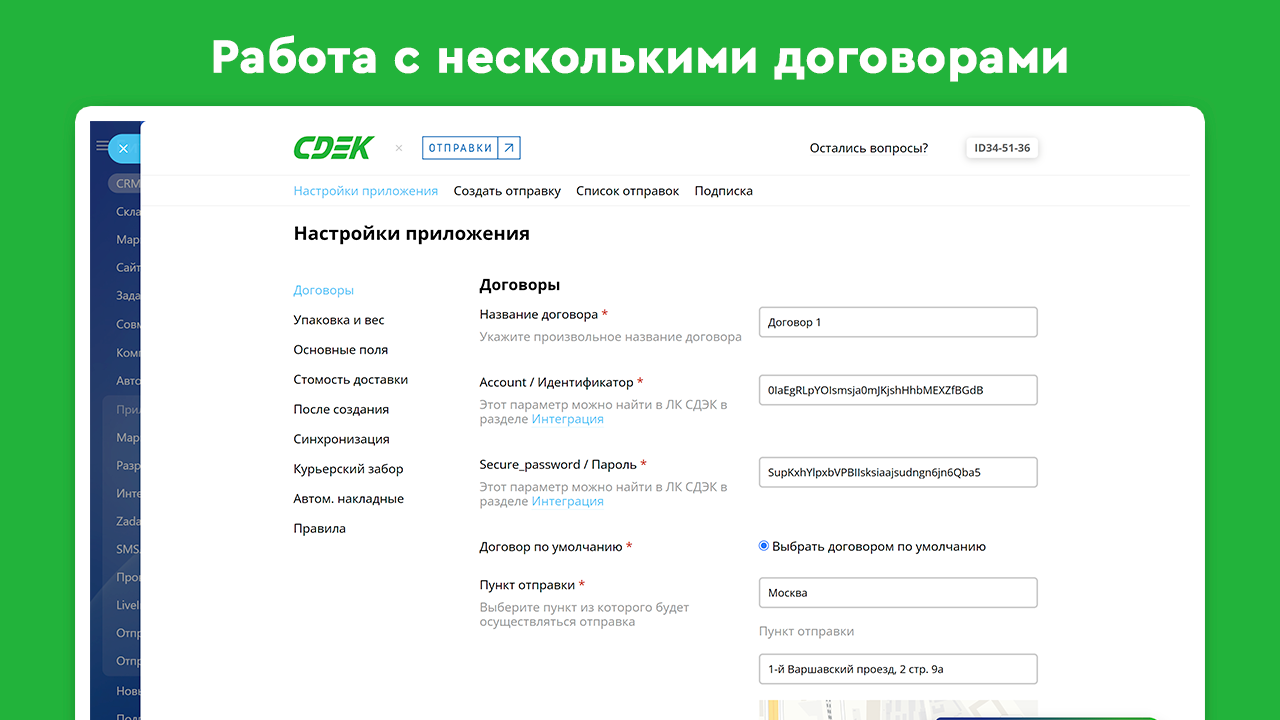Open the hamburger menu in the sidebar

click(101, 147)
